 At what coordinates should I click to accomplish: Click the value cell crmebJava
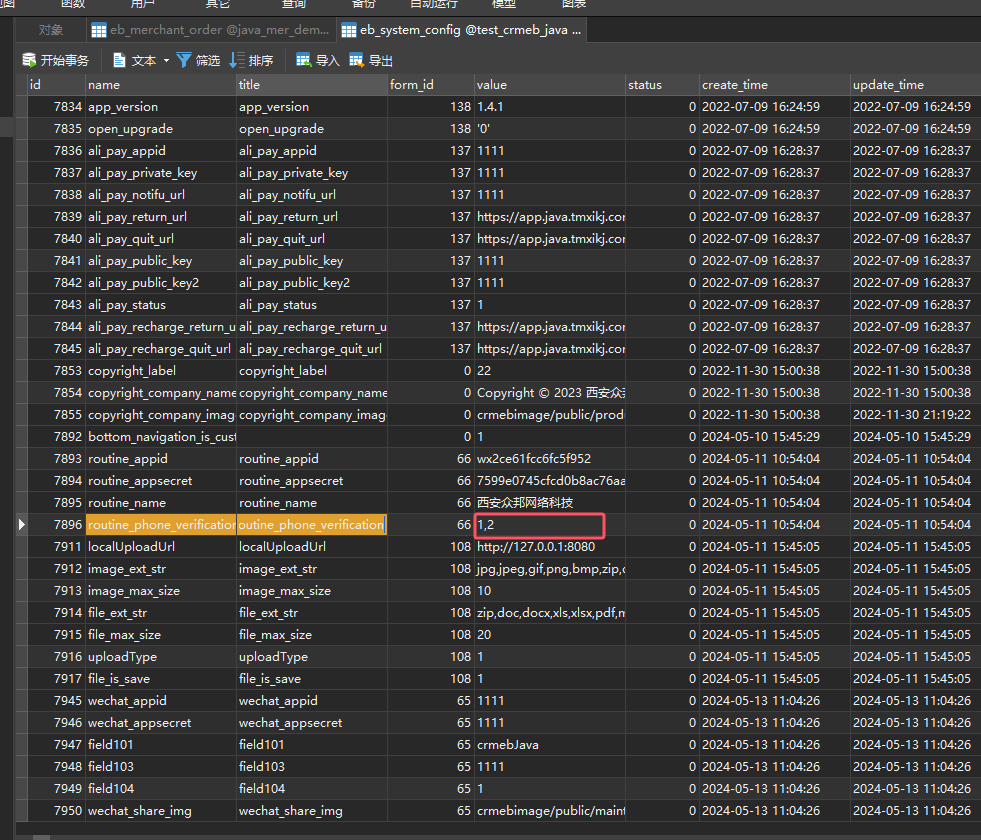[549, 745]
